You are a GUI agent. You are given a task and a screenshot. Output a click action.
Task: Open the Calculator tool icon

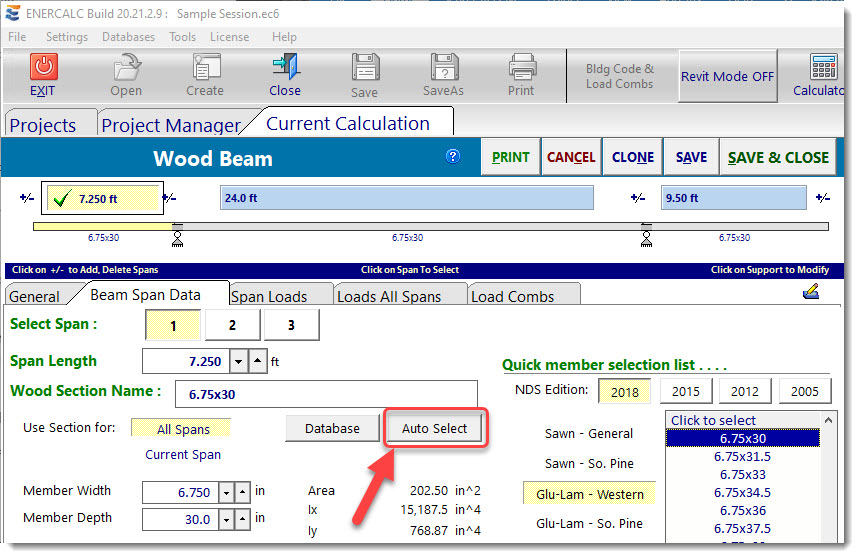[x=823, y=68]
